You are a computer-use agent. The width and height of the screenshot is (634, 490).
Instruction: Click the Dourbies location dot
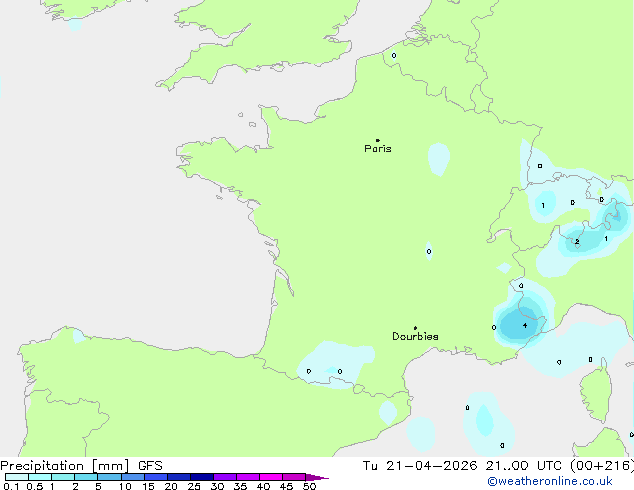coord(415,328)
